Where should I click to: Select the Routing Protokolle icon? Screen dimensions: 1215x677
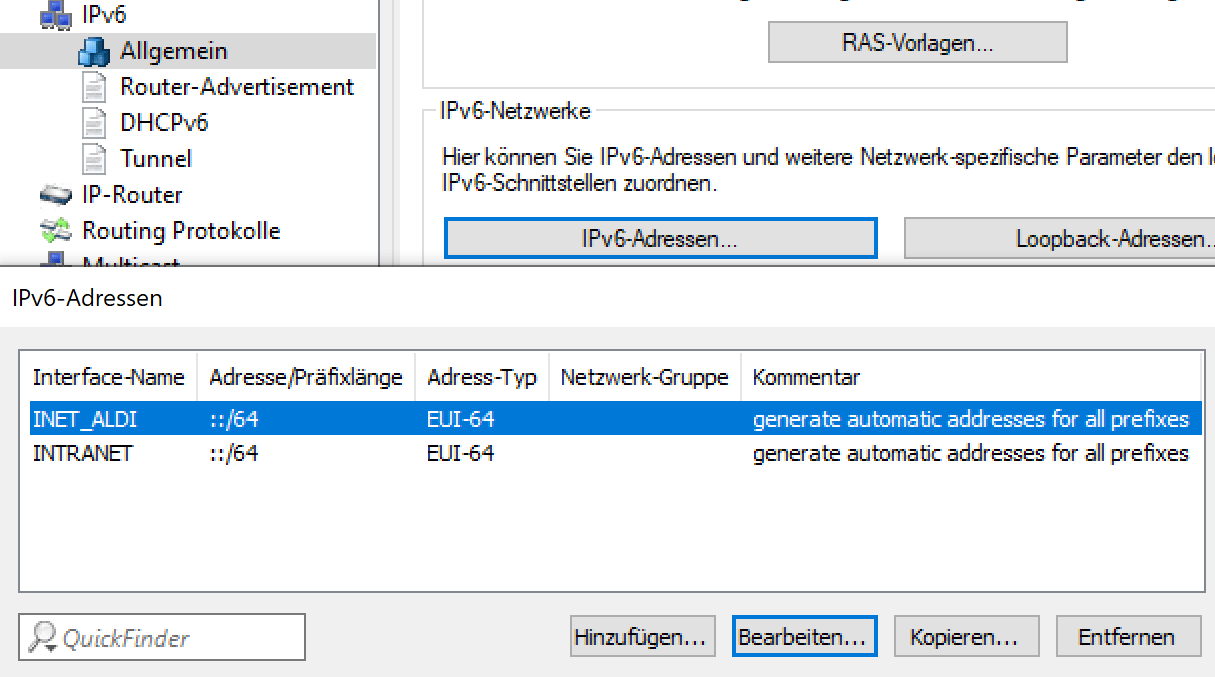(x=55, y=230)
